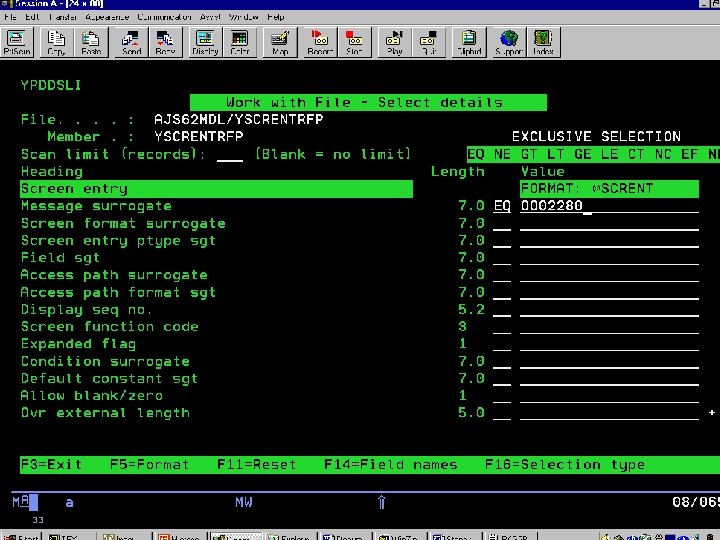This screenshot has height=540, width=720.
Task: Click the Recv receive file toolbar icon
Action: click(x=165, y=42)
